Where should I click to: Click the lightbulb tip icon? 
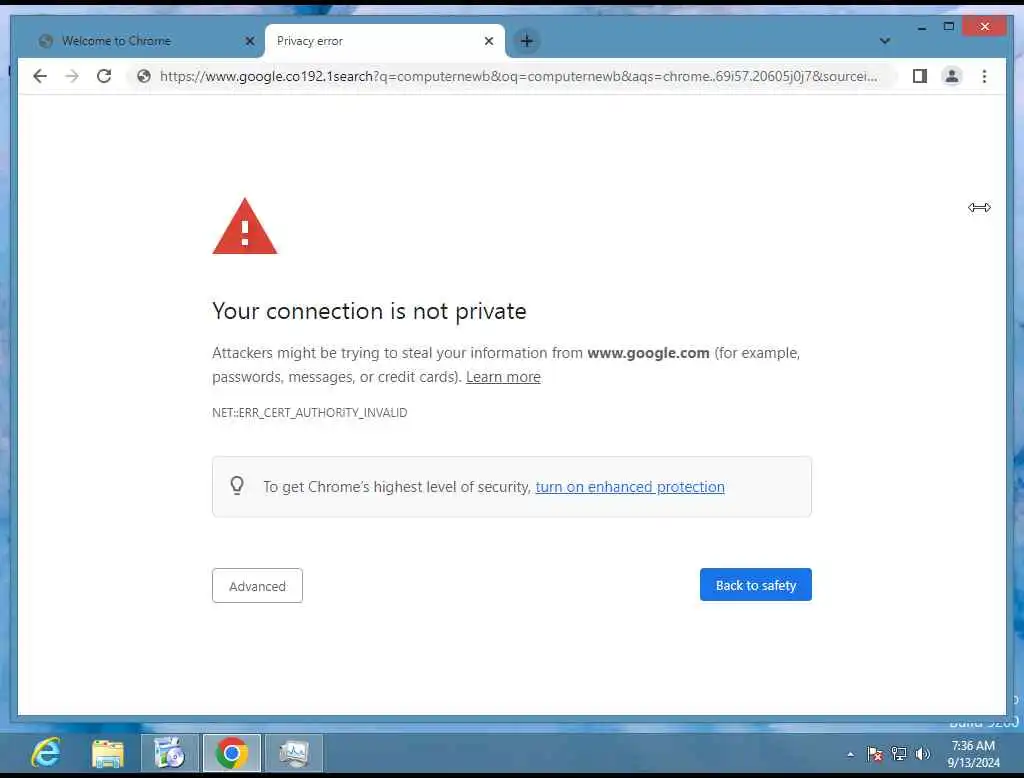(x=237, y=486)
